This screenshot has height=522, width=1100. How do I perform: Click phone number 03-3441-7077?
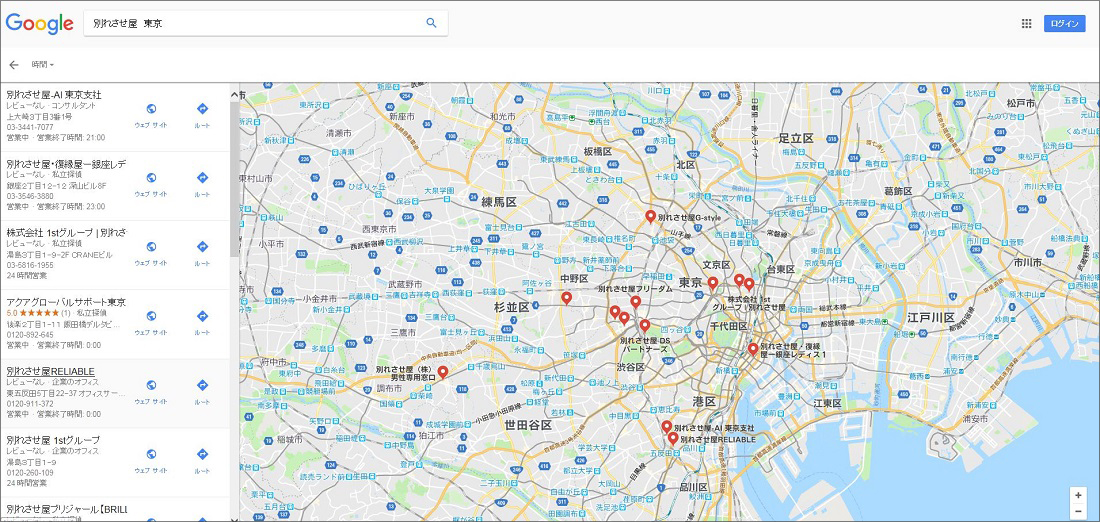point(29,128)
